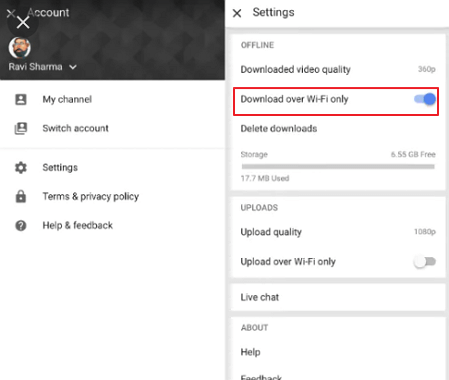This screenshot has height=380, width=449.
Task: Select the 6.55 GB Free text
Action: [x=413, y=154]
